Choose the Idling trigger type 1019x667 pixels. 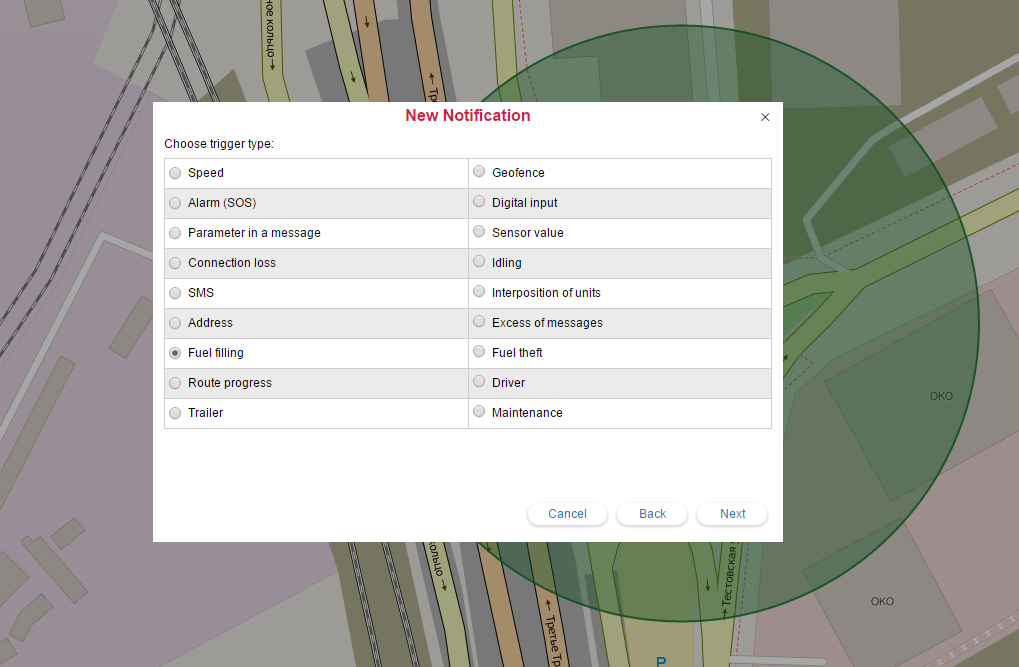tap(479, 262)
